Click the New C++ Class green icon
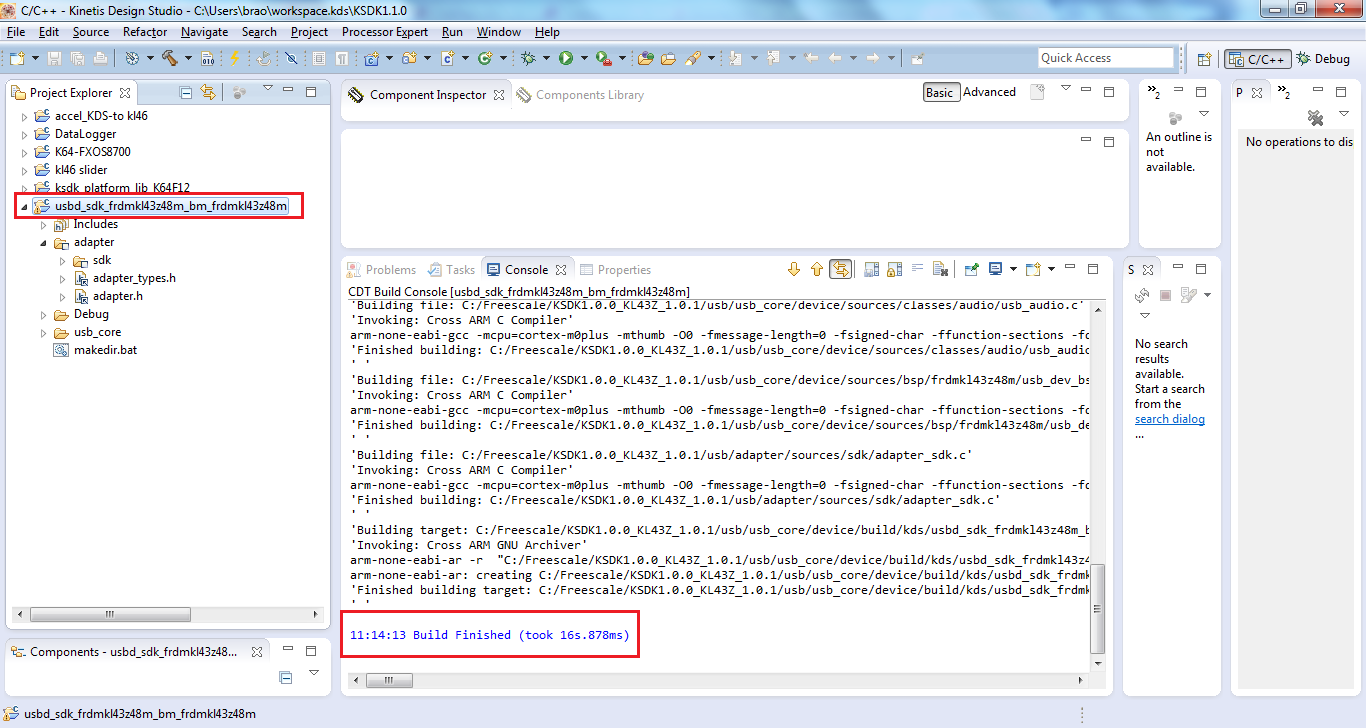This screenshot has height=728, width=1366. [x=485, y=58]
